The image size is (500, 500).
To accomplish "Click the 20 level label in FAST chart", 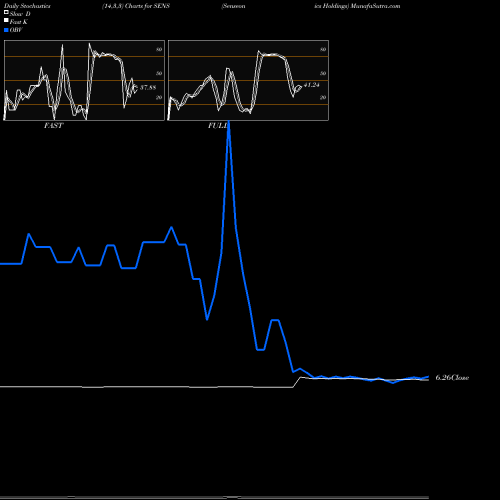I will [159, 97].
